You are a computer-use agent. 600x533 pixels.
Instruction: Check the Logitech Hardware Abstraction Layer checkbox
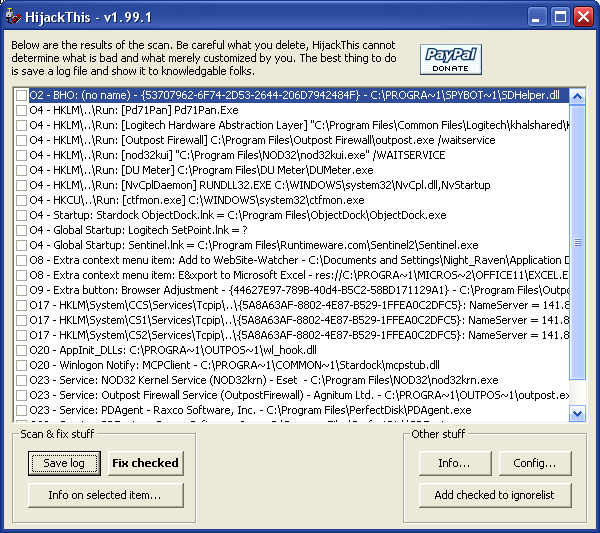pyautogui.click(x=21, y=125)
